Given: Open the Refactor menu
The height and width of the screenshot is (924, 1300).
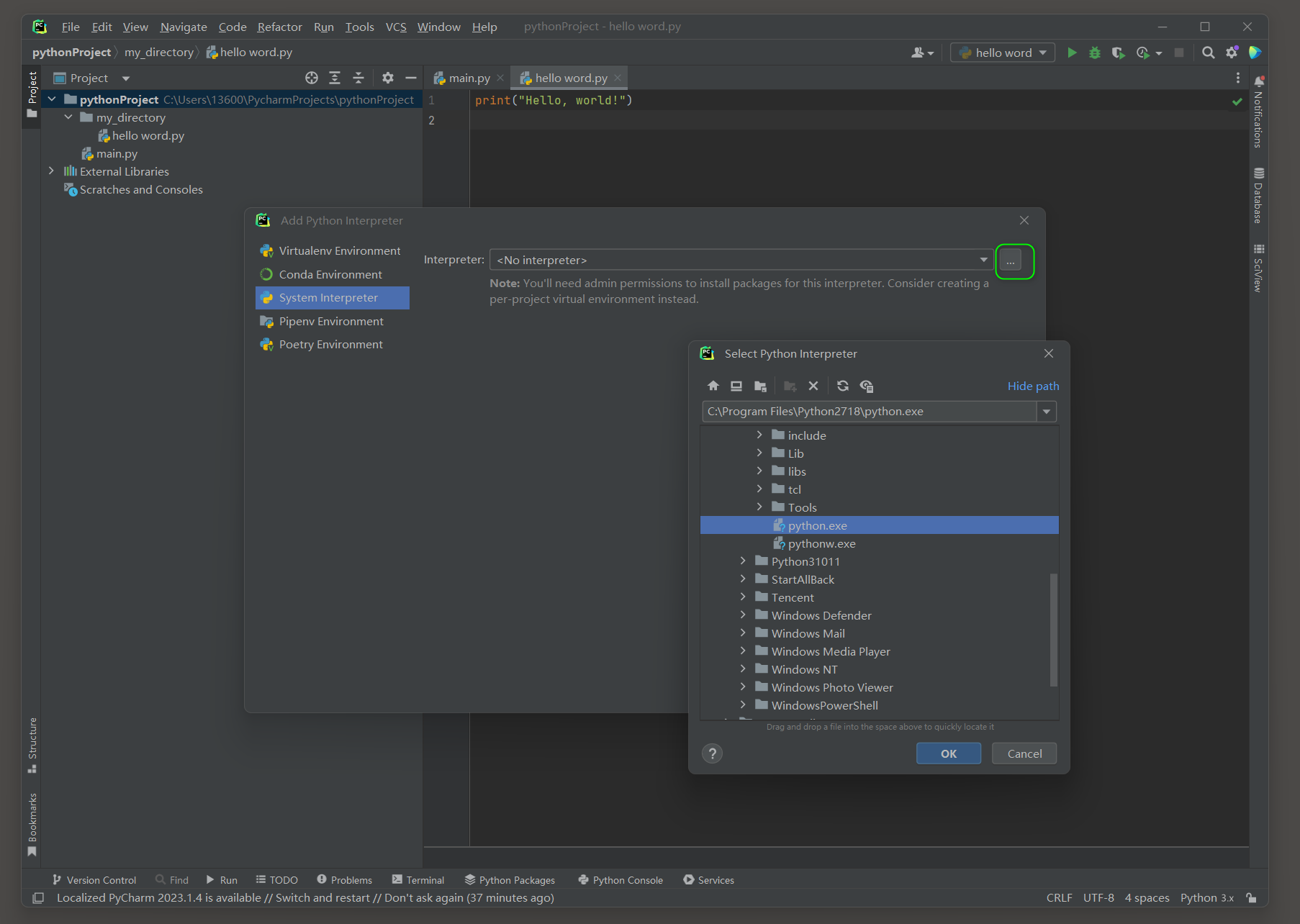Looking at the screenshot, I should point(279,27).
